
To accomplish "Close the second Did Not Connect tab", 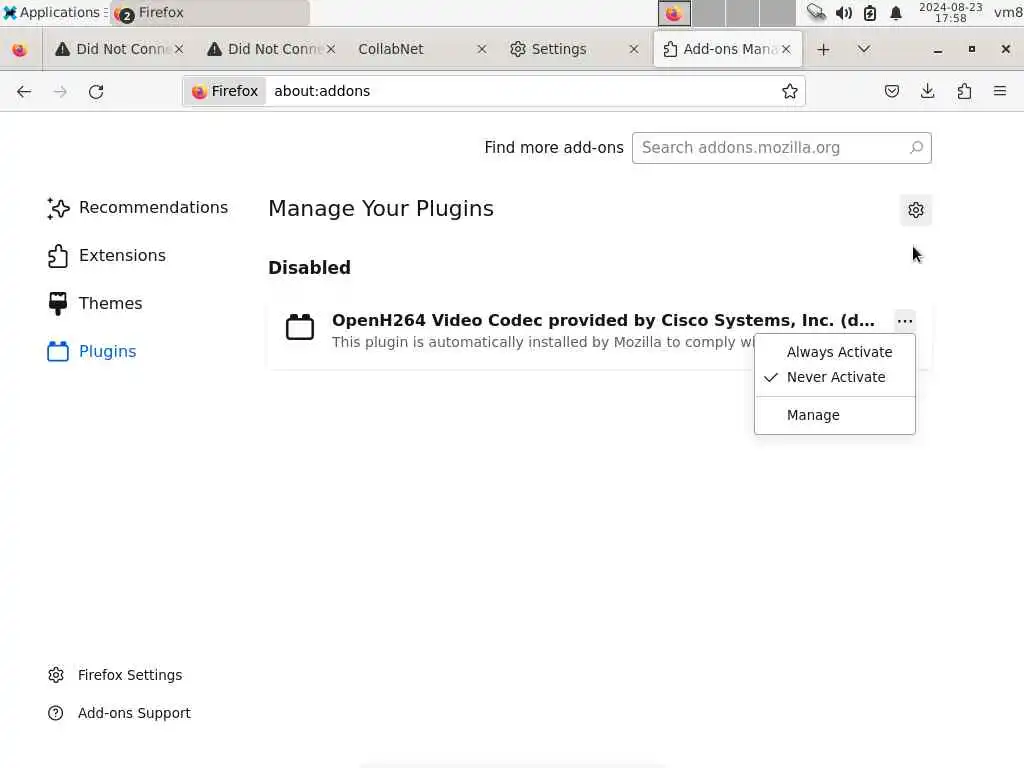I will click(x=331, y=49).
